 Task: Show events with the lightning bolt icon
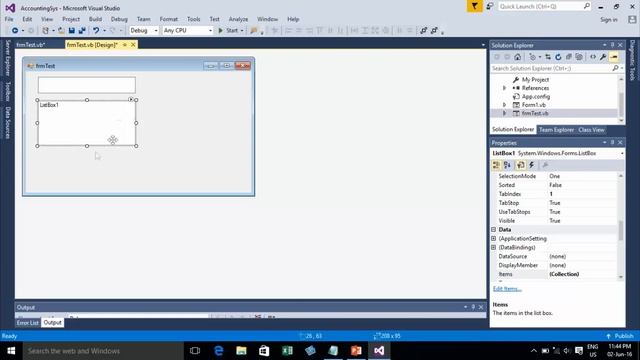[531, 165]
